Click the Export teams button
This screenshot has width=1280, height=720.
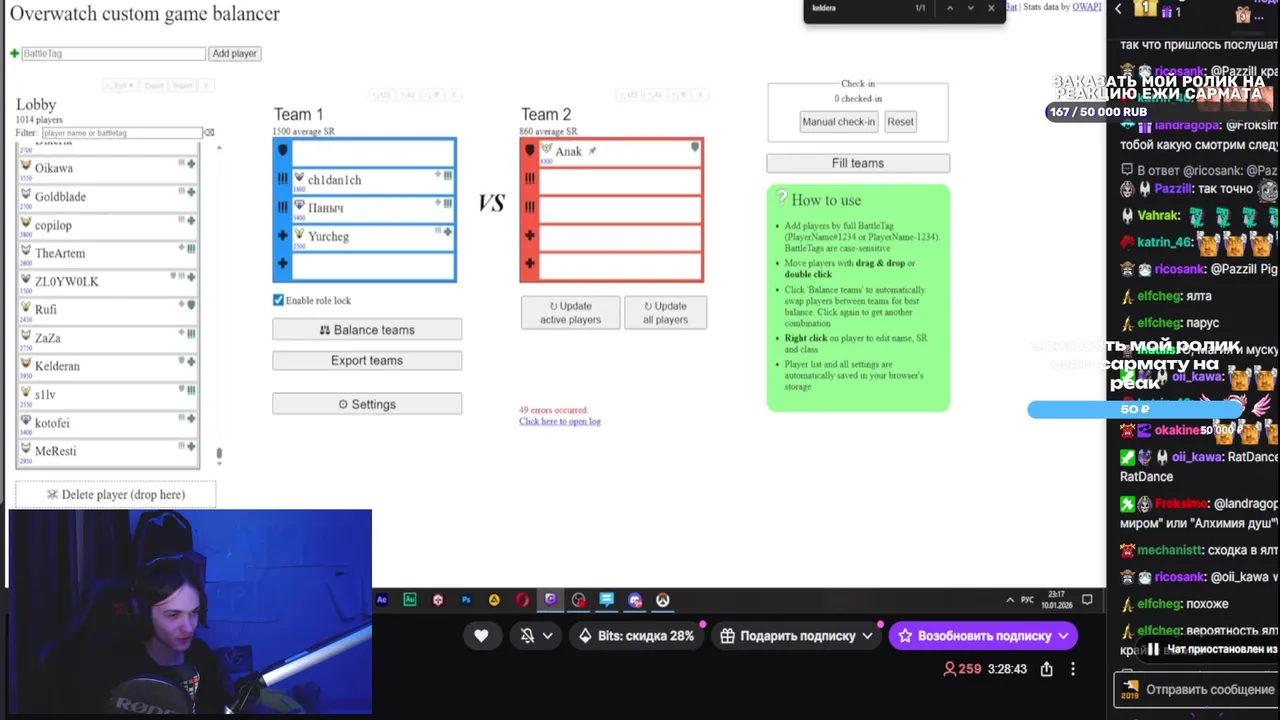[367, 361]
